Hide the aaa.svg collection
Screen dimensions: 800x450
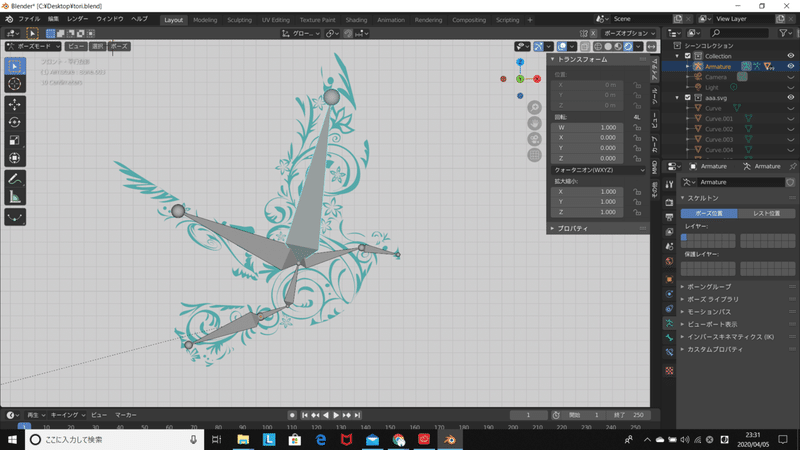[x=790, y=97]
